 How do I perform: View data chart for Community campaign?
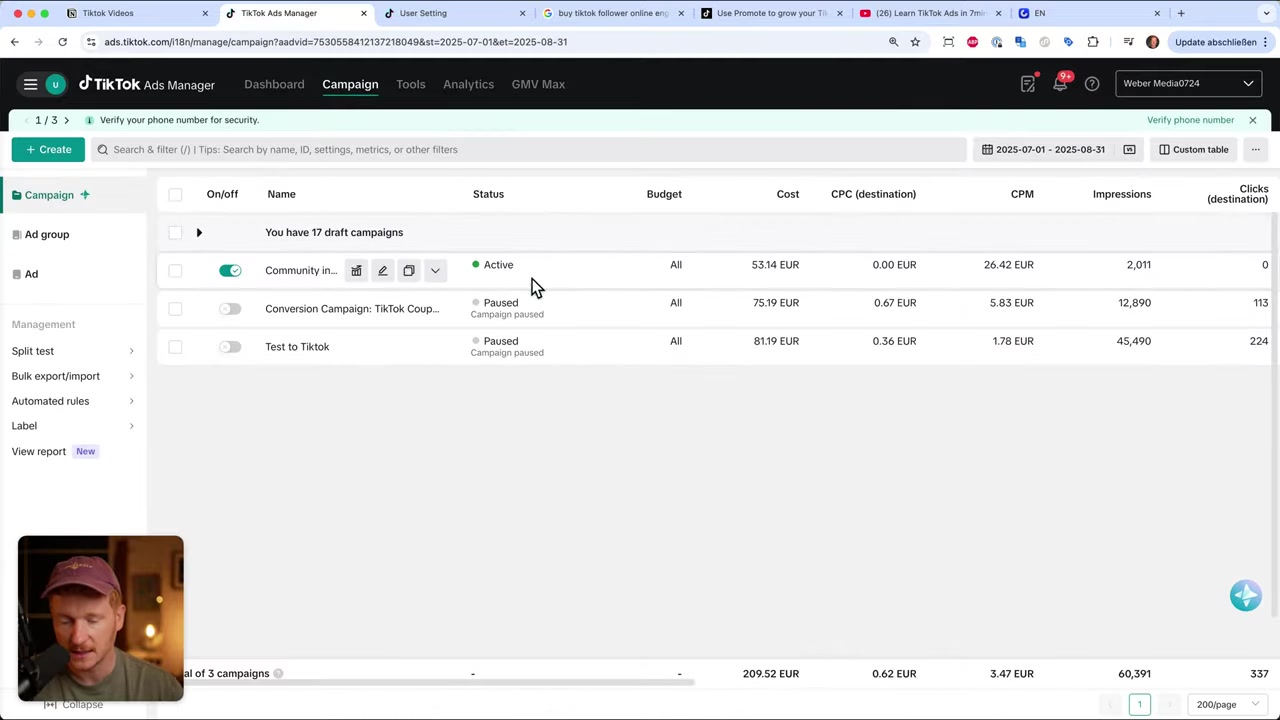(x=356, y=271)
